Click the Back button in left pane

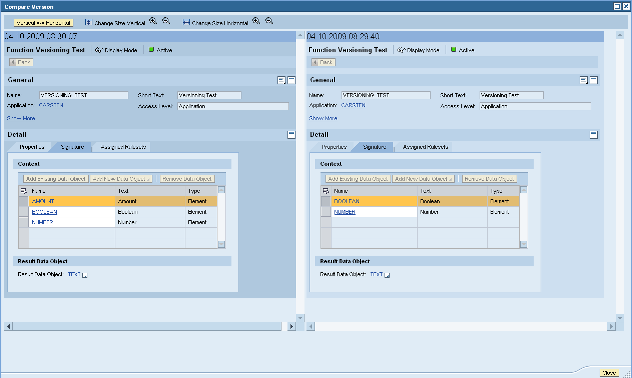21,62
